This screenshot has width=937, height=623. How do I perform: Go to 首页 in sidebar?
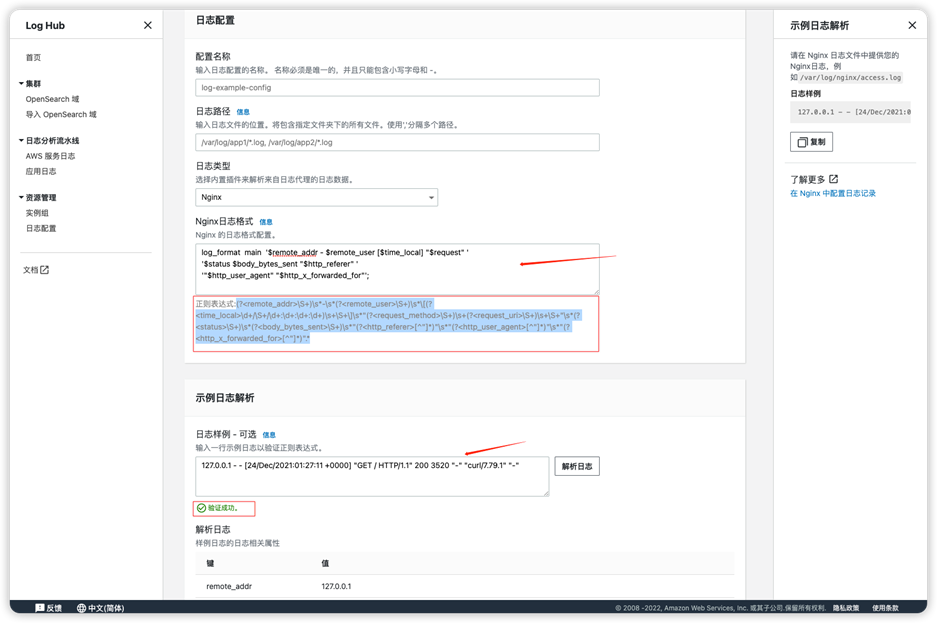33,57
